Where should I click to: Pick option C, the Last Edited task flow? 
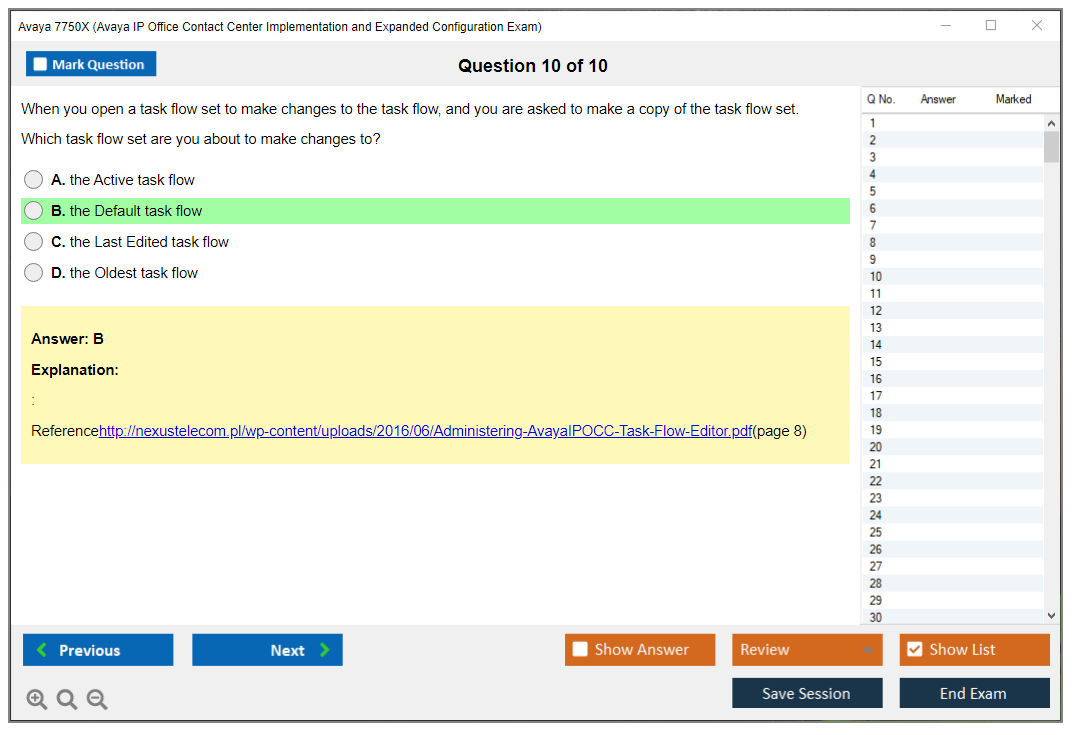pyautogui.click(x=34, y=242)
